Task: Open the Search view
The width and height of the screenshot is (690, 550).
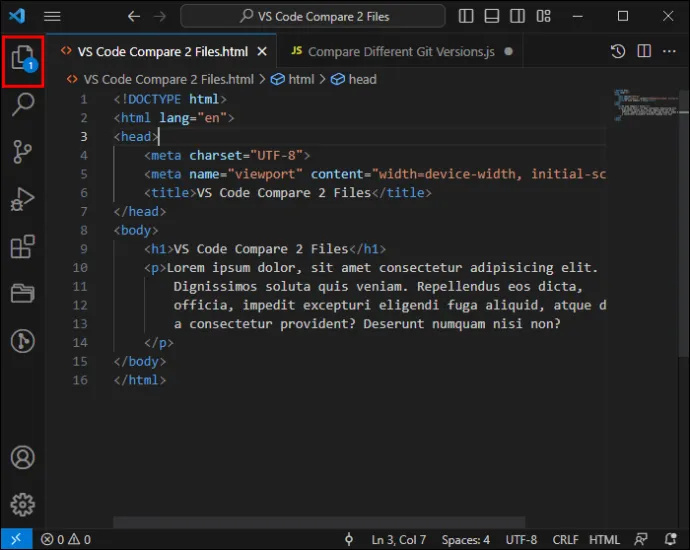Action: [x=23, y=105]
